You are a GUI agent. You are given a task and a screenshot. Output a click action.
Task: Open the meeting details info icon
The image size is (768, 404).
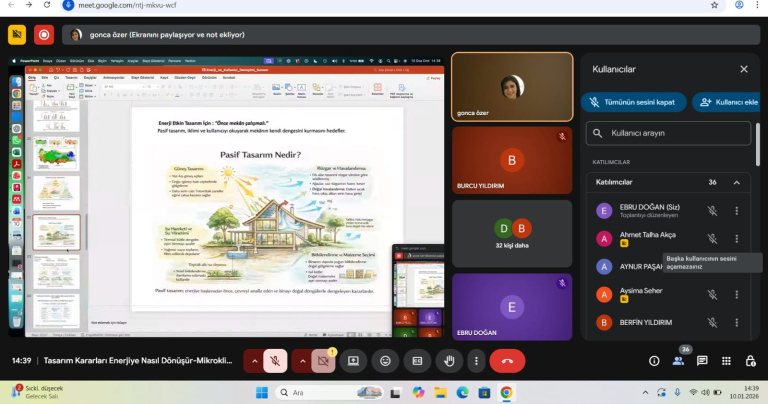[x=654, y=361]
